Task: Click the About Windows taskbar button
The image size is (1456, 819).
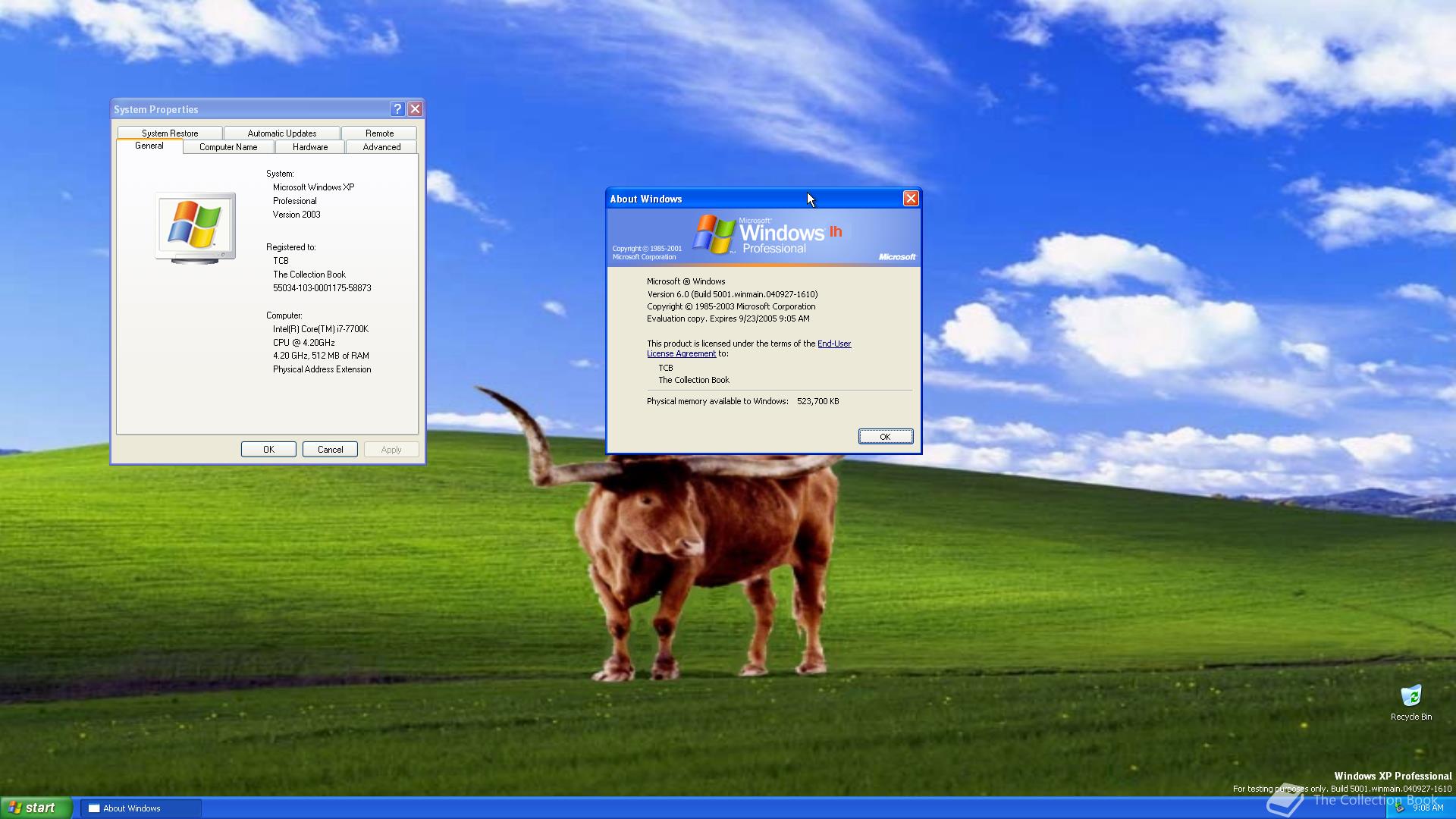Action: pyautogui.click(x=141, y=808)
